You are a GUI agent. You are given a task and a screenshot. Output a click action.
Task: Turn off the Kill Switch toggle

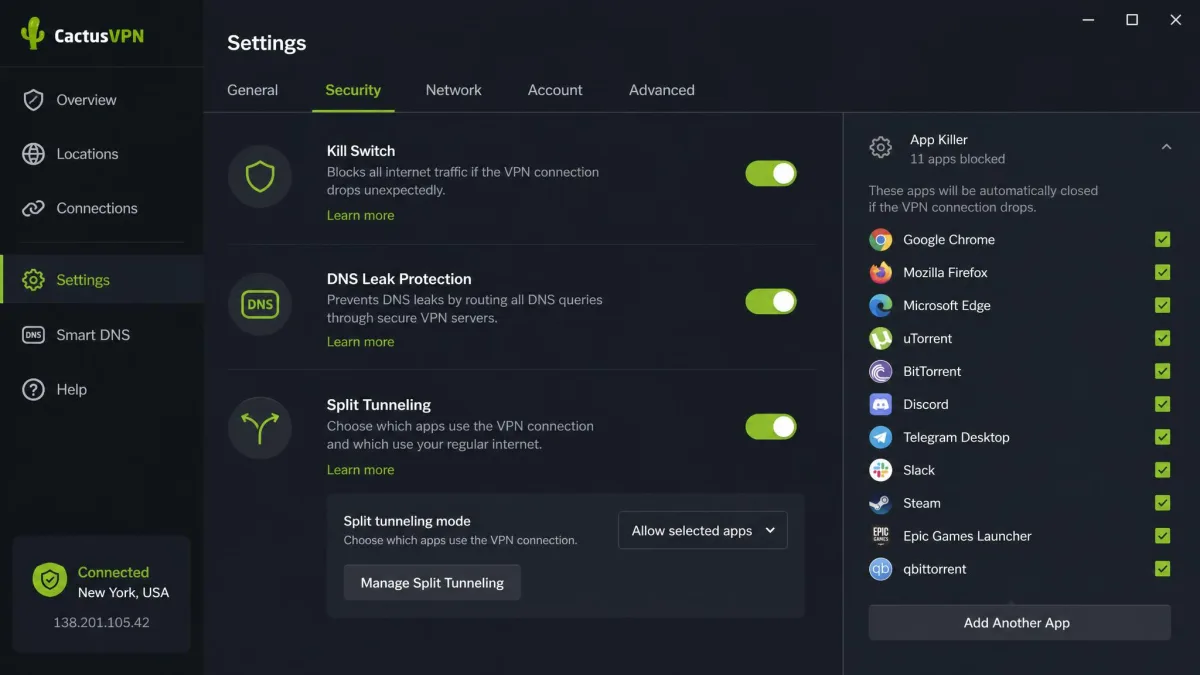(771, 174)
